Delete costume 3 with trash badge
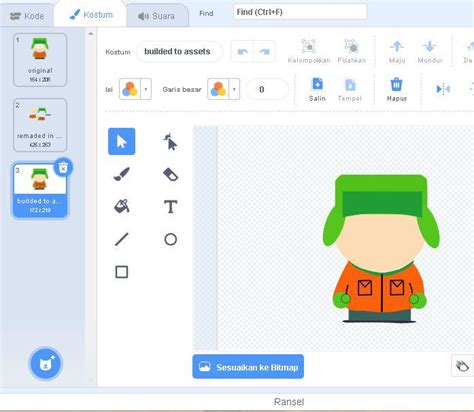Image resolution: width=474 pixels, height=412 pixels. tap(63, 167)
